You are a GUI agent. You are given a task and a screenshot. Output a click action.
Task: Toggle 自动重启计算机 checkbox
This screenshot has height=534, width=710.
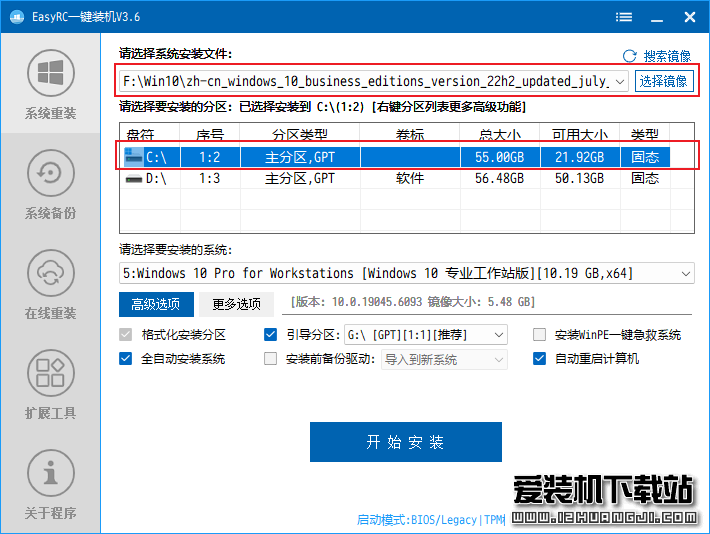(539, 359)
